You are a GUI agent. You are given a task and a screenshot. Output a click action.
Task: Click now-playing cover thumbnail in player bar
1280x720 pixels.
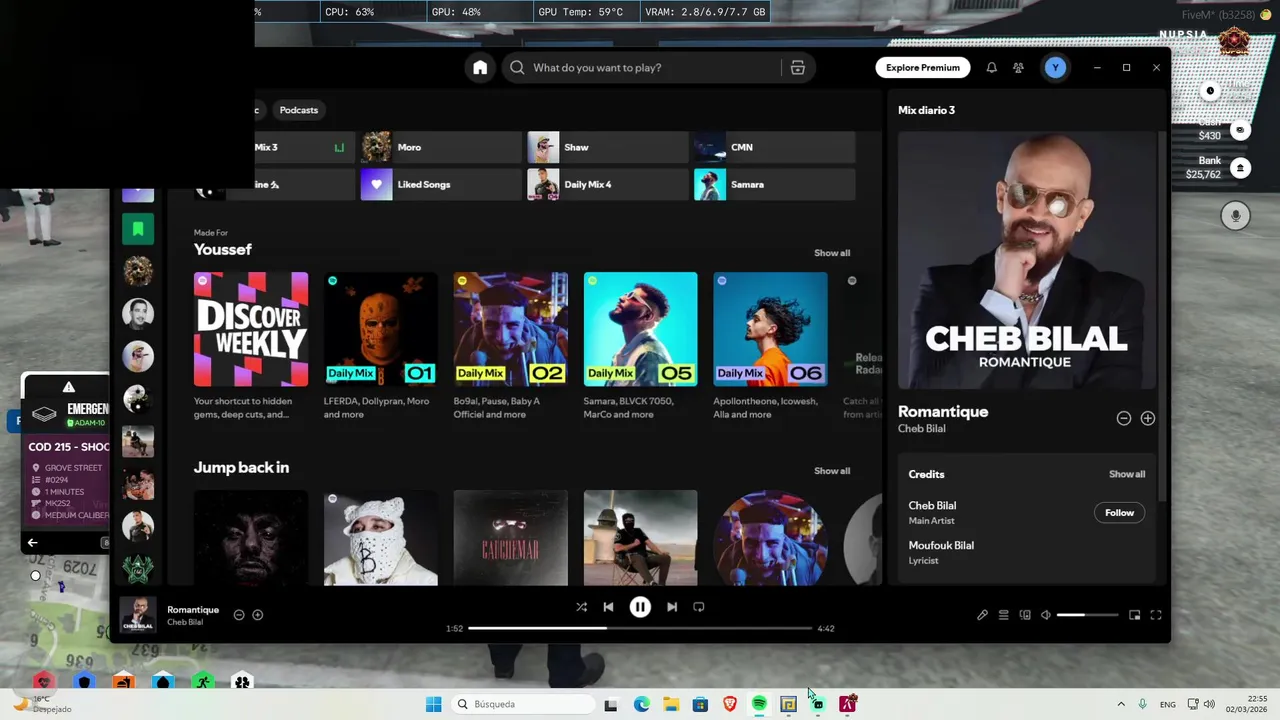click(138, 615)
